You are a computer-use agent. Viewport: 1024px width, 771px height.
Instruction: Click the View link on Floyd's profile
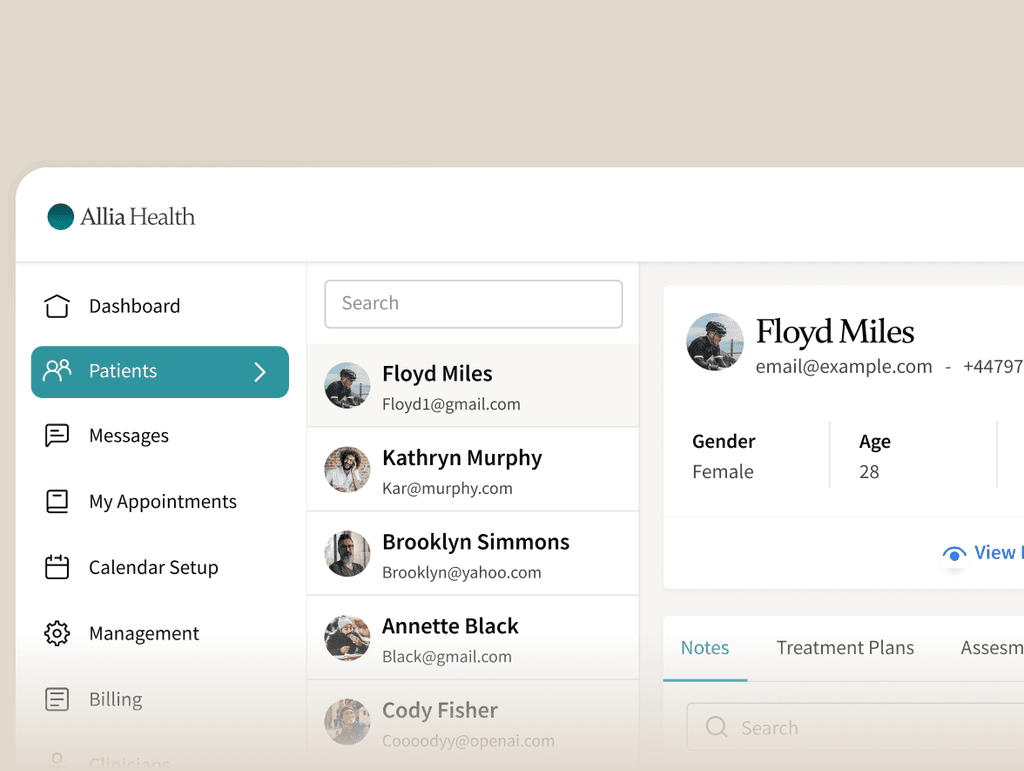(996, 552)
